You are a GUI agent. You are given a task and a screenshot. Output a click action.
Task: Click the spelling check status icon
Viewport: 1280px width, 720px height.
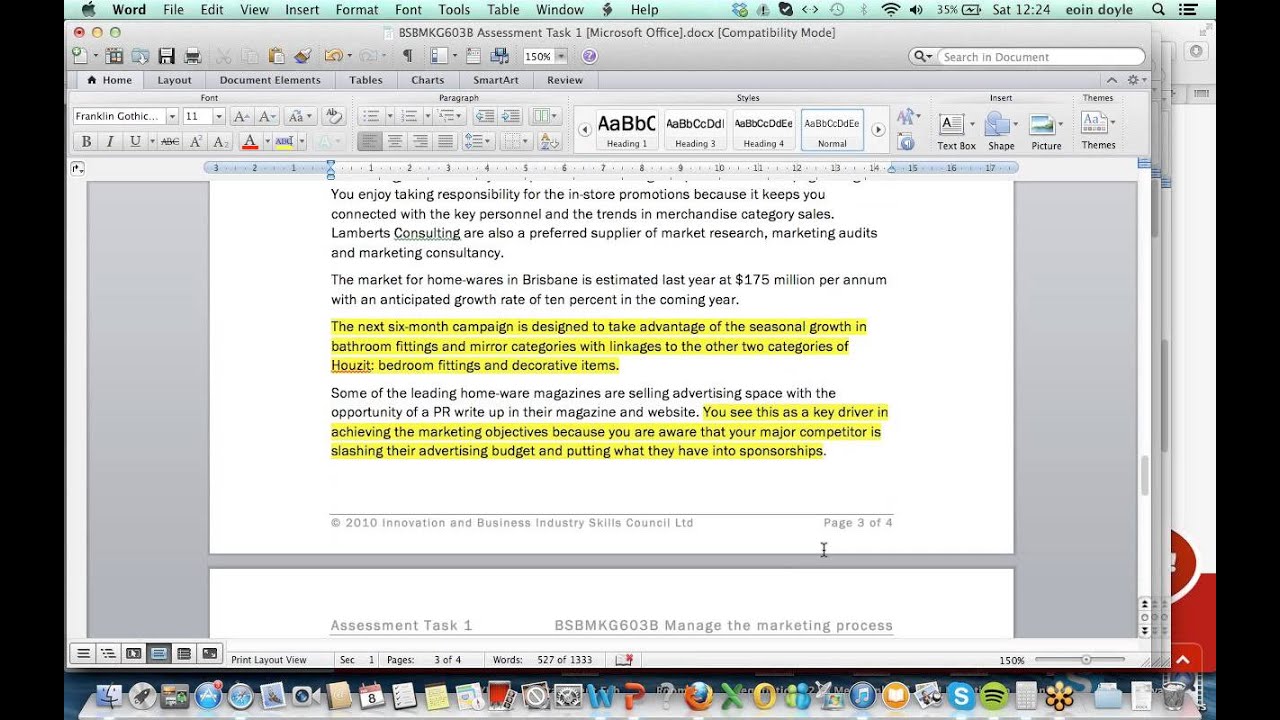click(x=624, y=660)
